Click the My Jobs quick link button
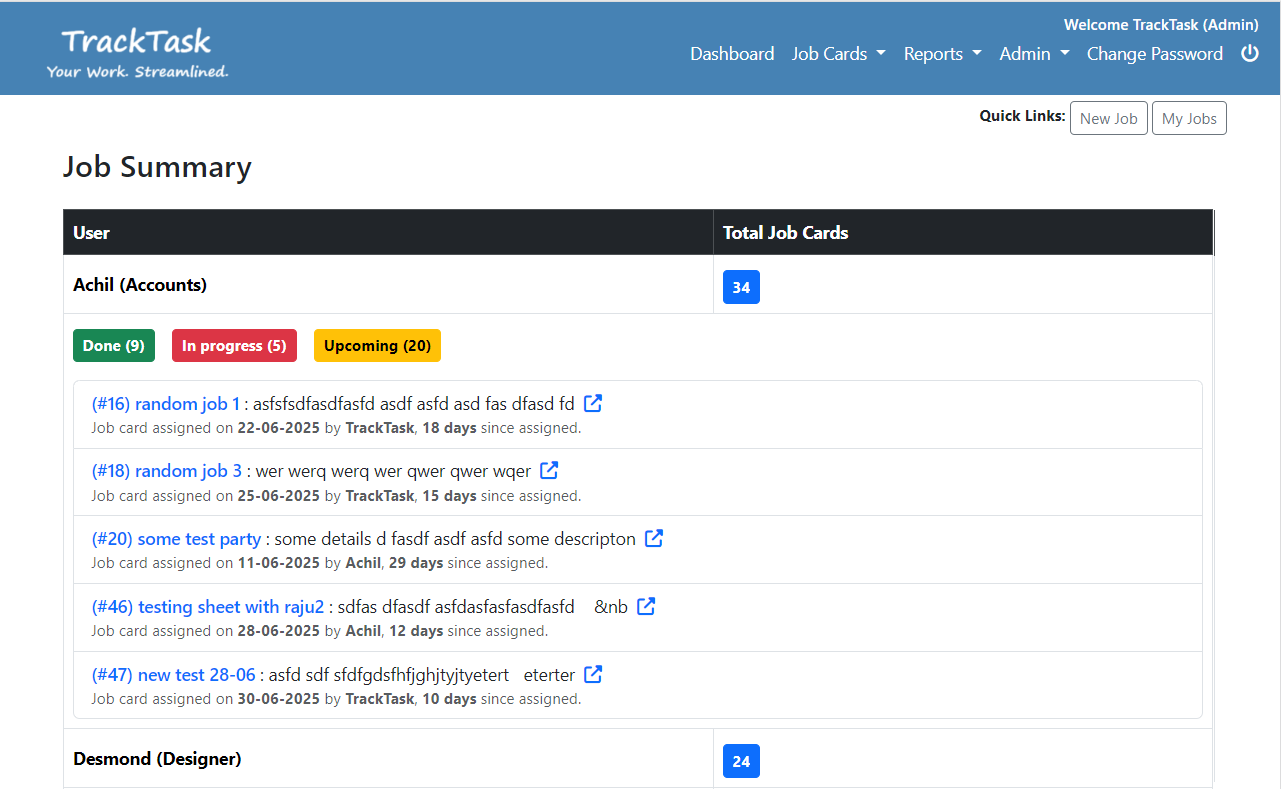Image resolution: width=1281 pixels, height=789 pixels. (x=1189, y=118)
